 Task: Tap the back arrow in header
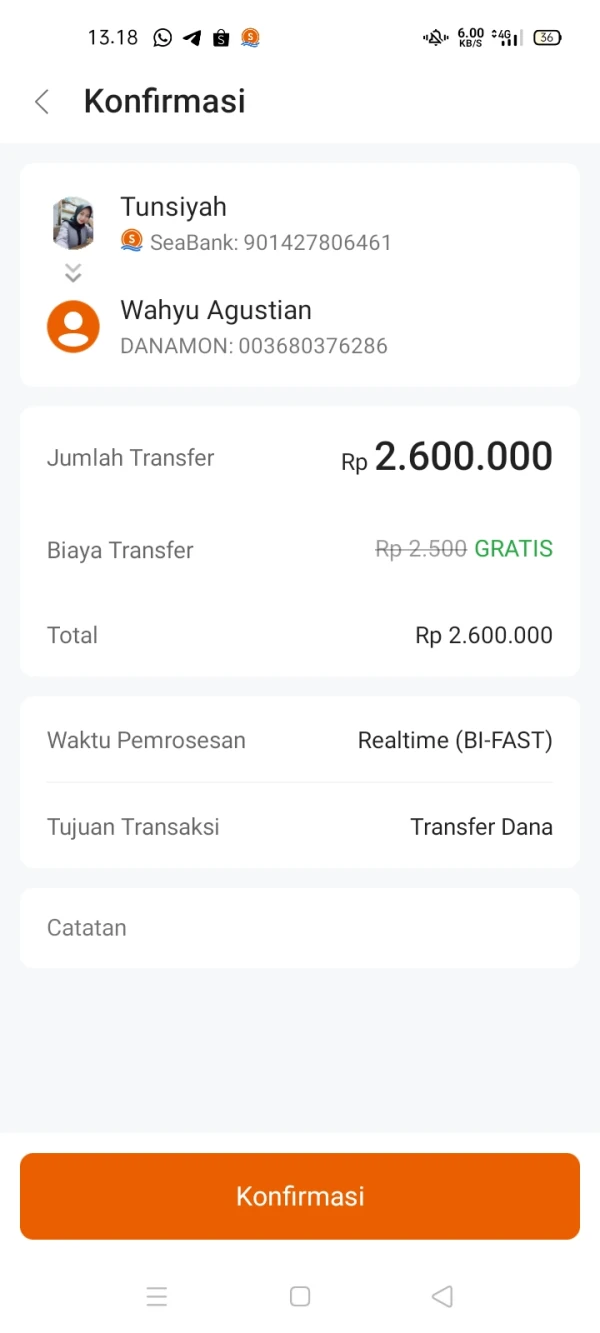[42, 101]
